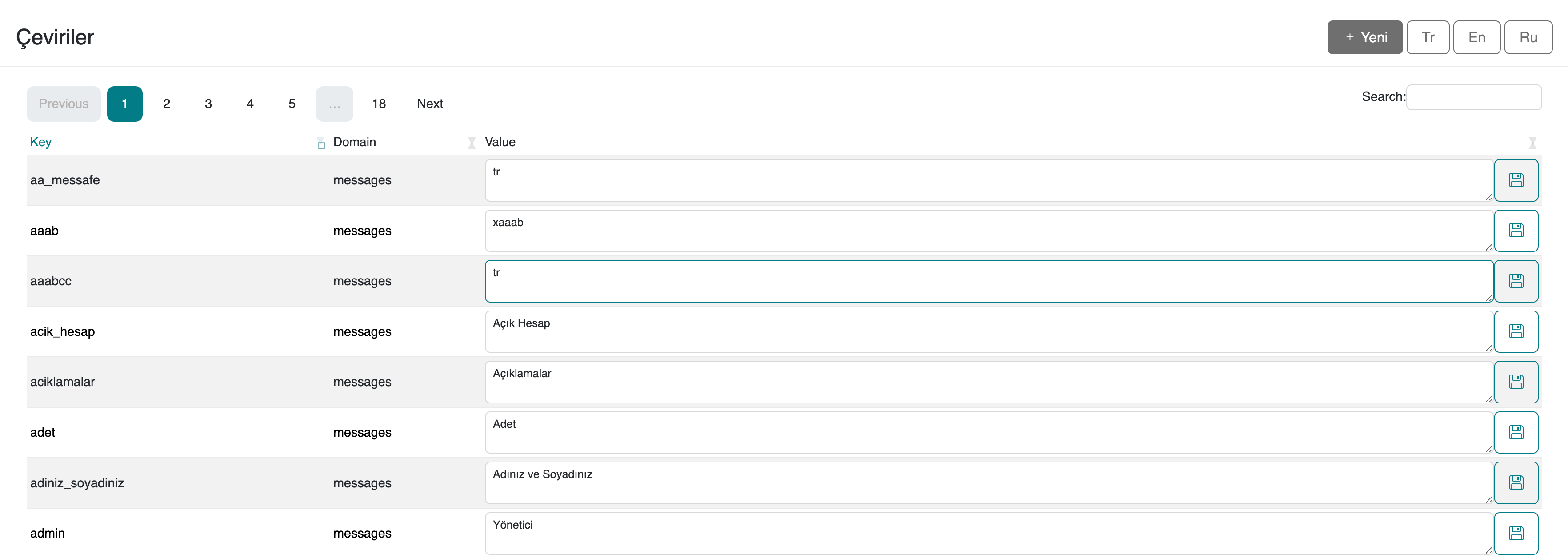Image resolution: width=1568 pixels, height=558 pixels.
Task: Go to Next page
Action: (430, 104)
